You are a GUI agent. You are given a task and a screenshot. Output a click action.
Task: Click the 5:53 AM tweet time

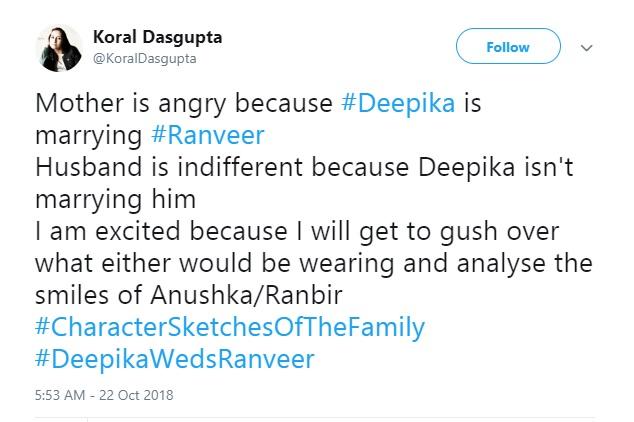point(65,395)
